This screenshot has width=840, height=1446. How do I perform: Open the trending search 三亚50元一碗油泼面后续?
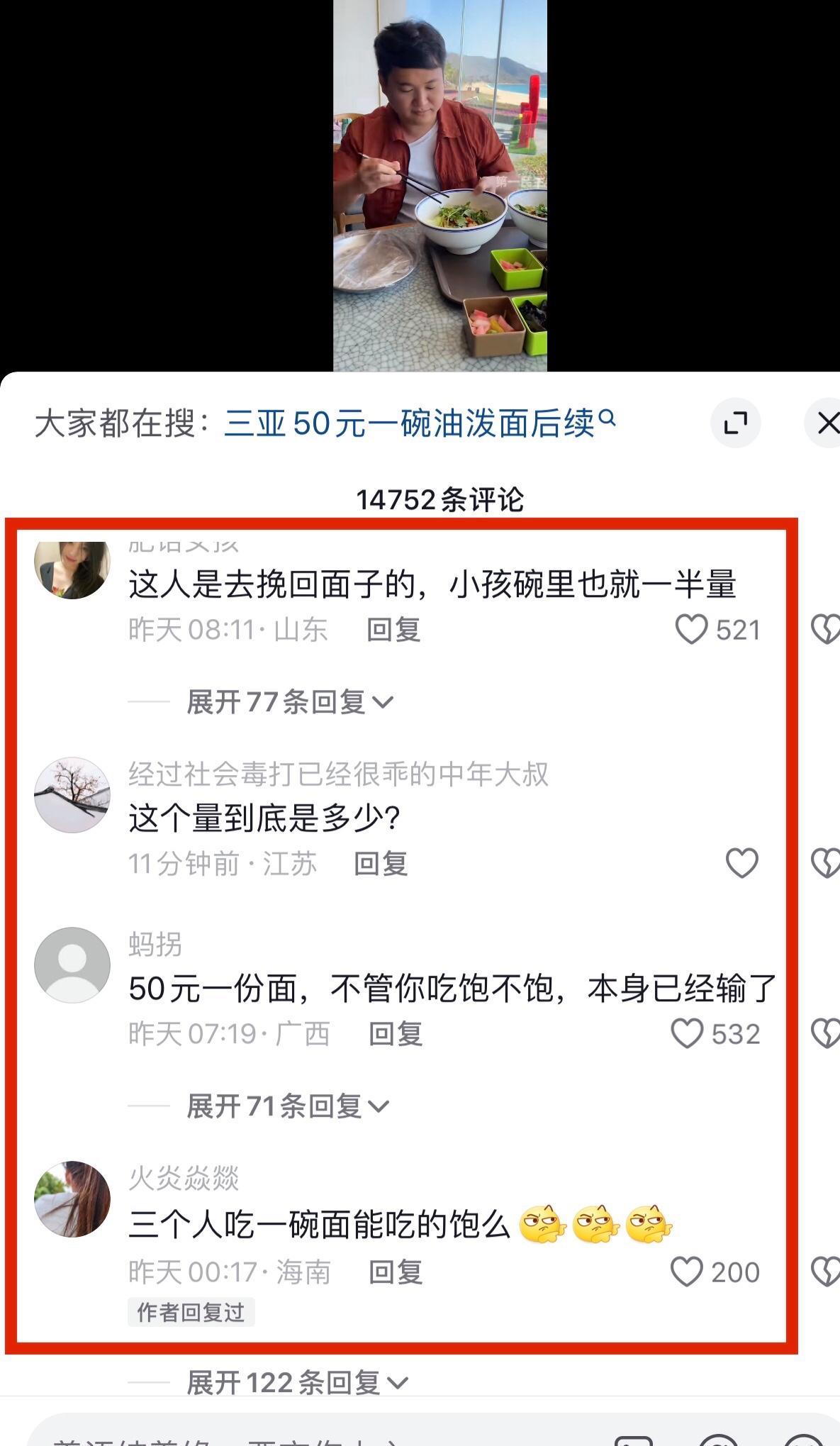point(420,423)
